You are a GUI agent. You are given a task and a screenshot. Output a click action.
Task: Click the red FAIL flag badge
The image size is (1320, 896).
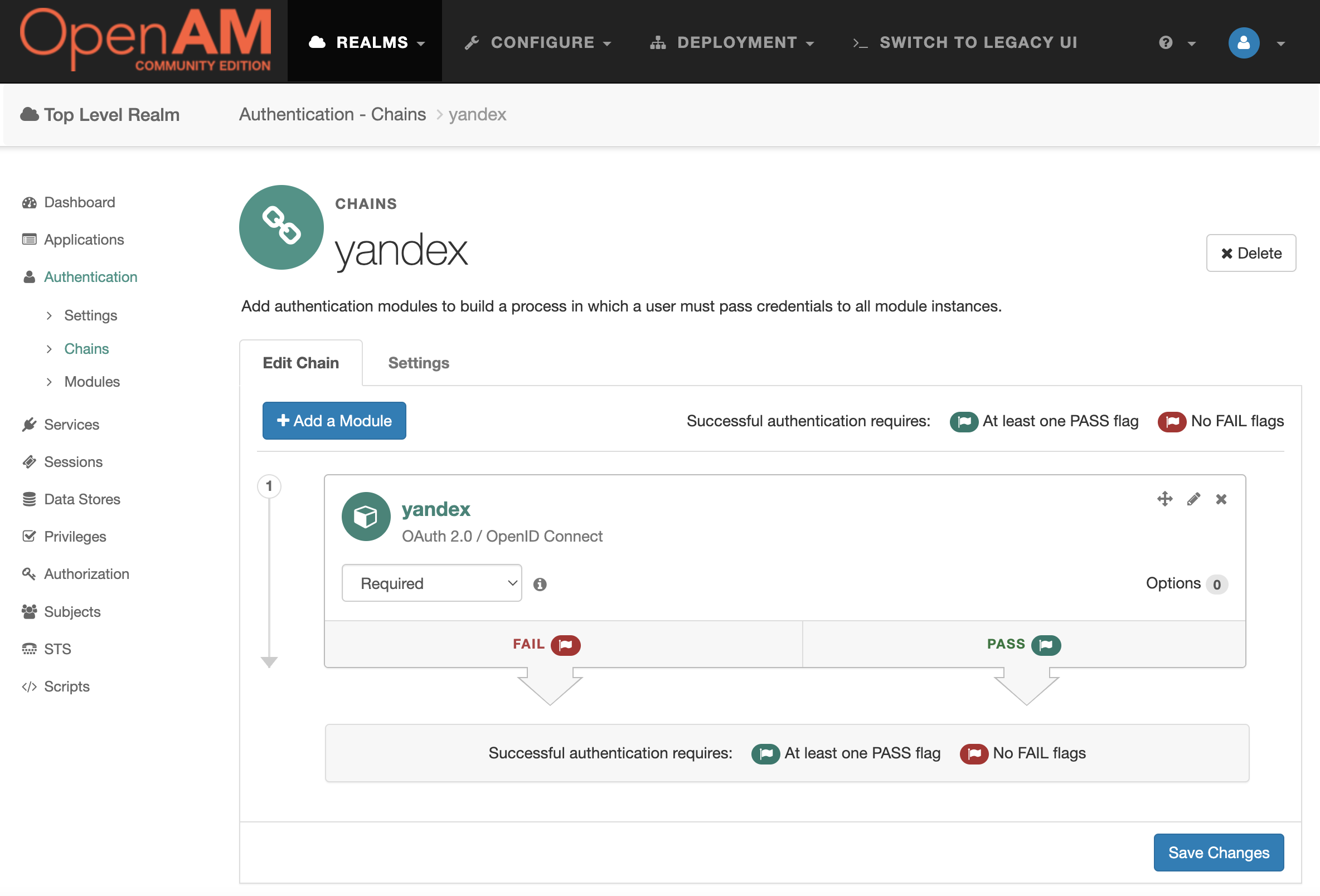point(565,645)
